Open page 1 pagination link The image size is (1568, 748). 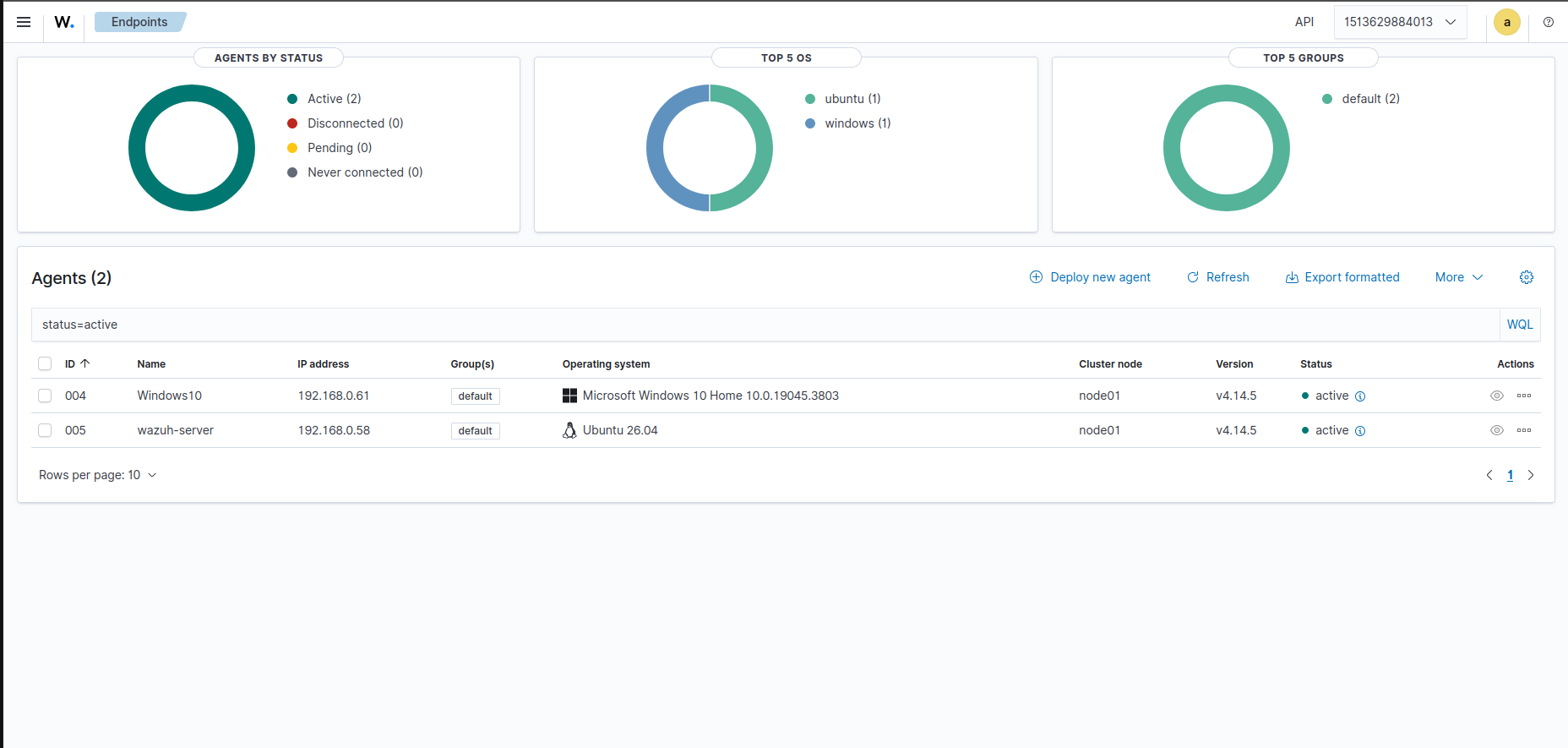[x=1510, y=475]
